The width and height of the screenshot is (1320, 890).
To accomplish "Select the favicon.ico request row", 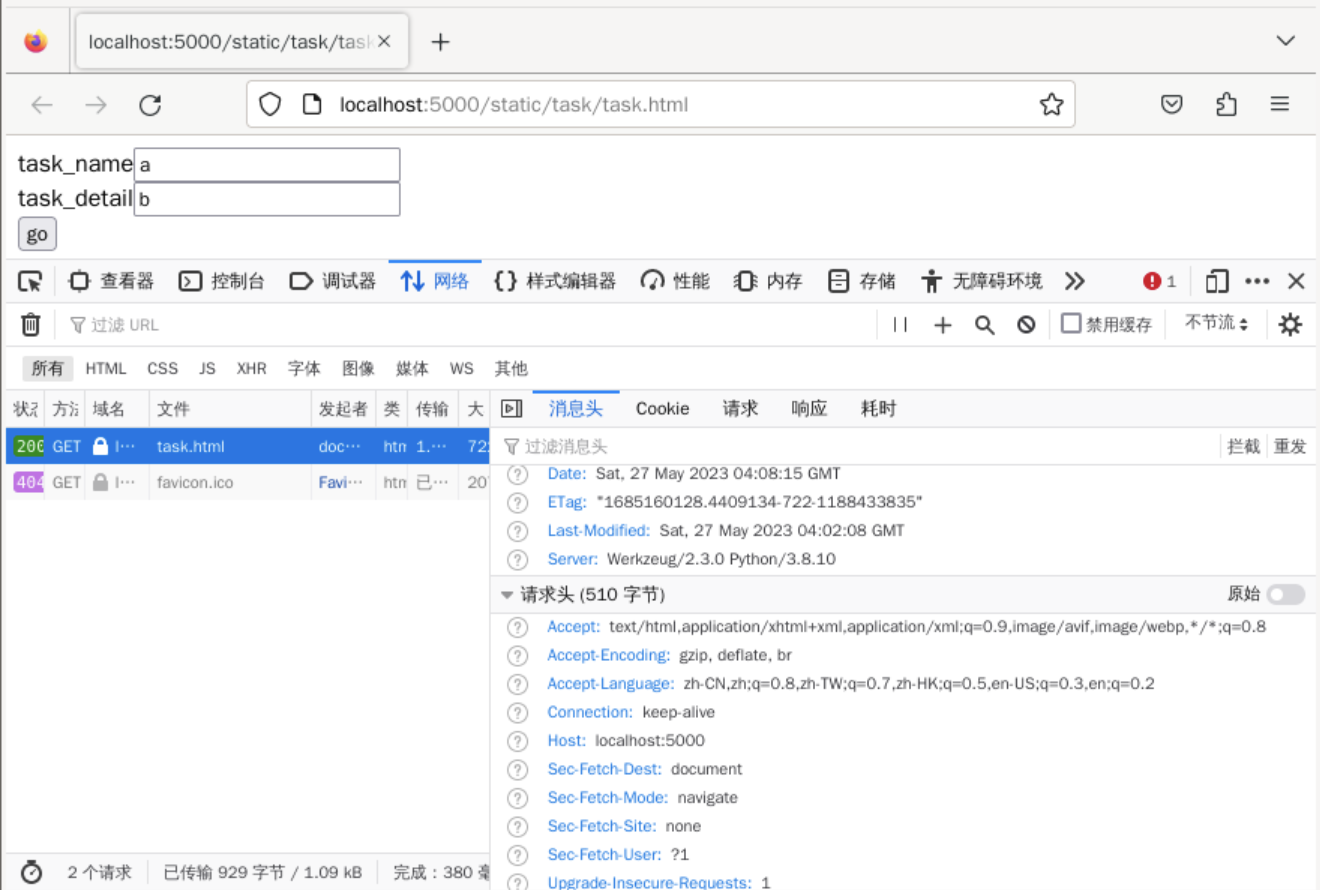I will coord(247,482).
